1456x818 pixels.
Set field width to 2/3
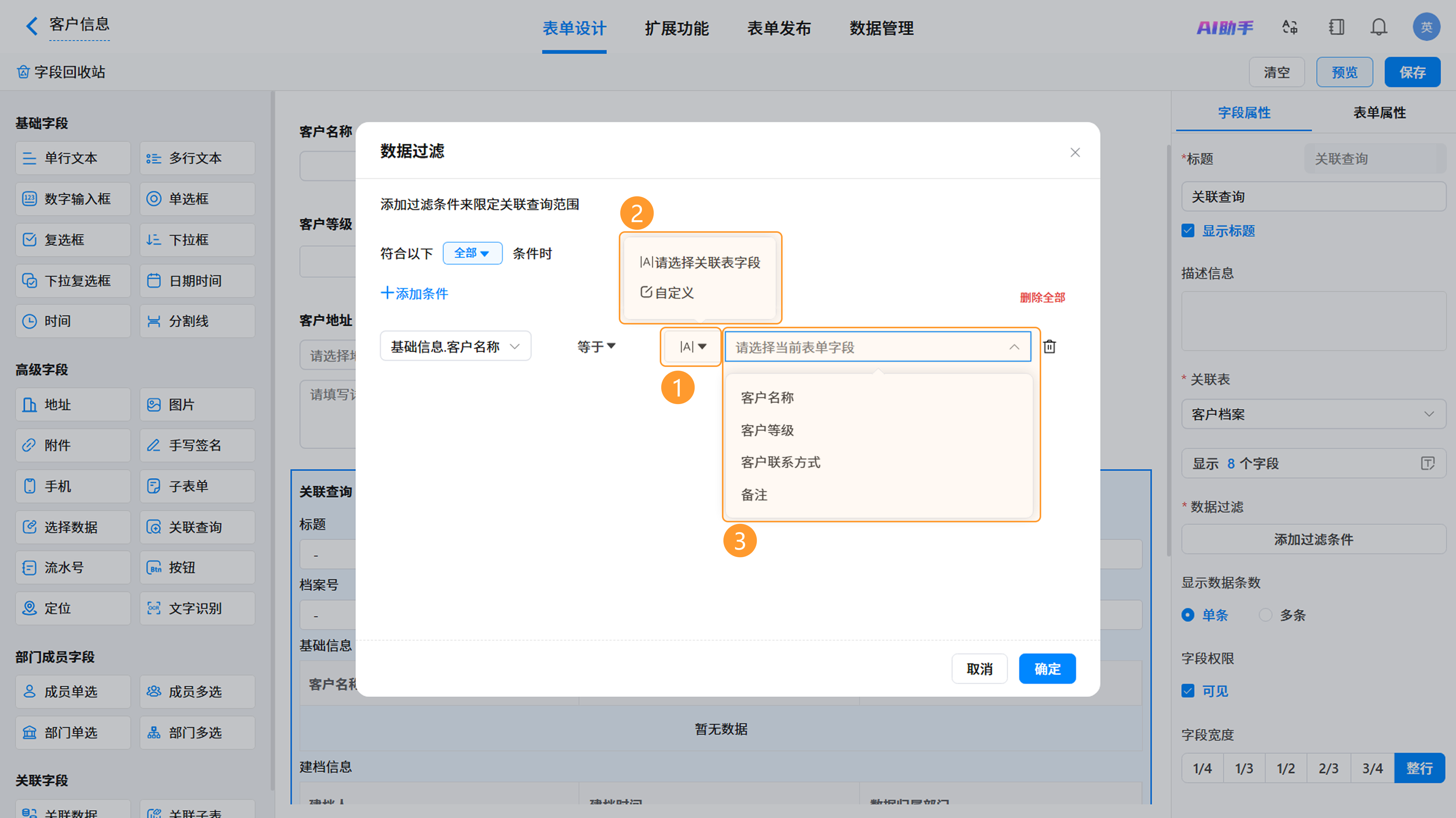[x=1328, y=768]
